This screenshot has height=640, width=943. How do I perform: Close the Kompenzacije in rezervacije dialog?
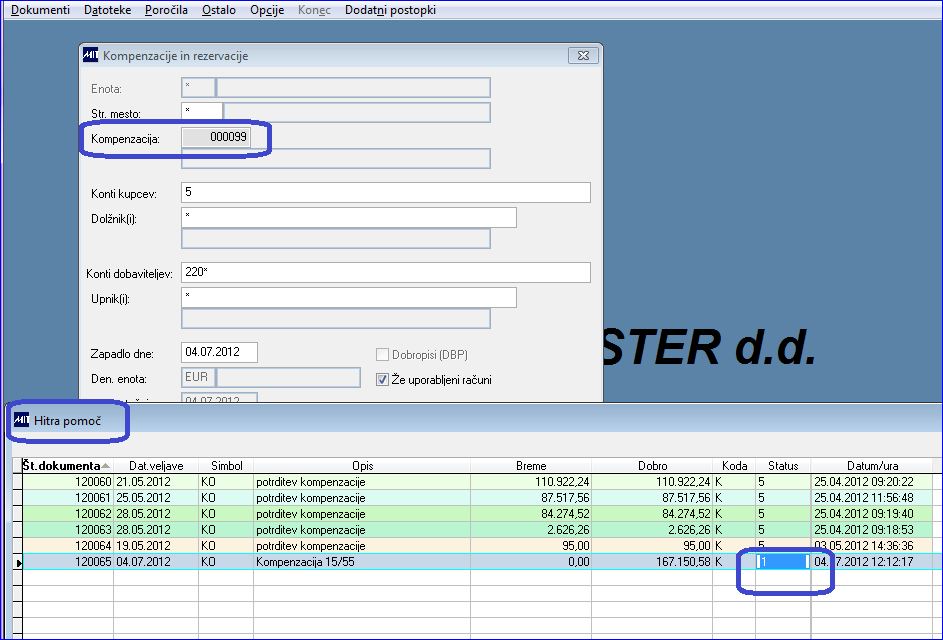[x=583, y=55]
